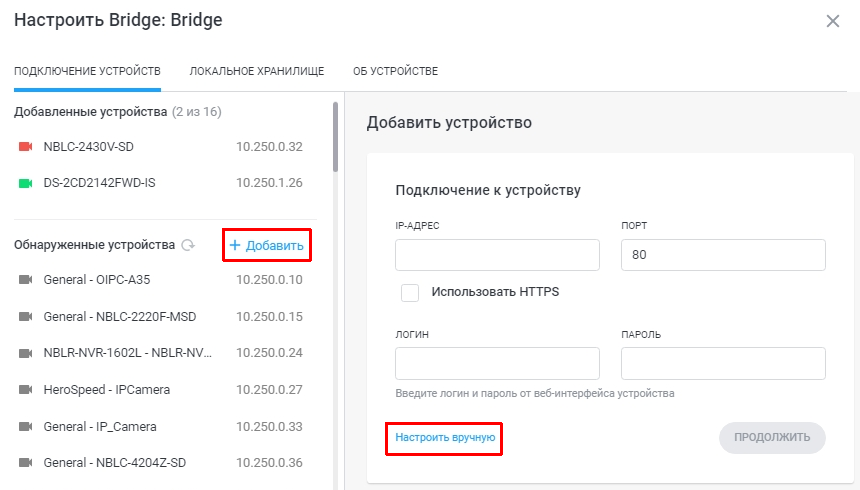Click the device list vertical scrollbar

pos(336,137)
